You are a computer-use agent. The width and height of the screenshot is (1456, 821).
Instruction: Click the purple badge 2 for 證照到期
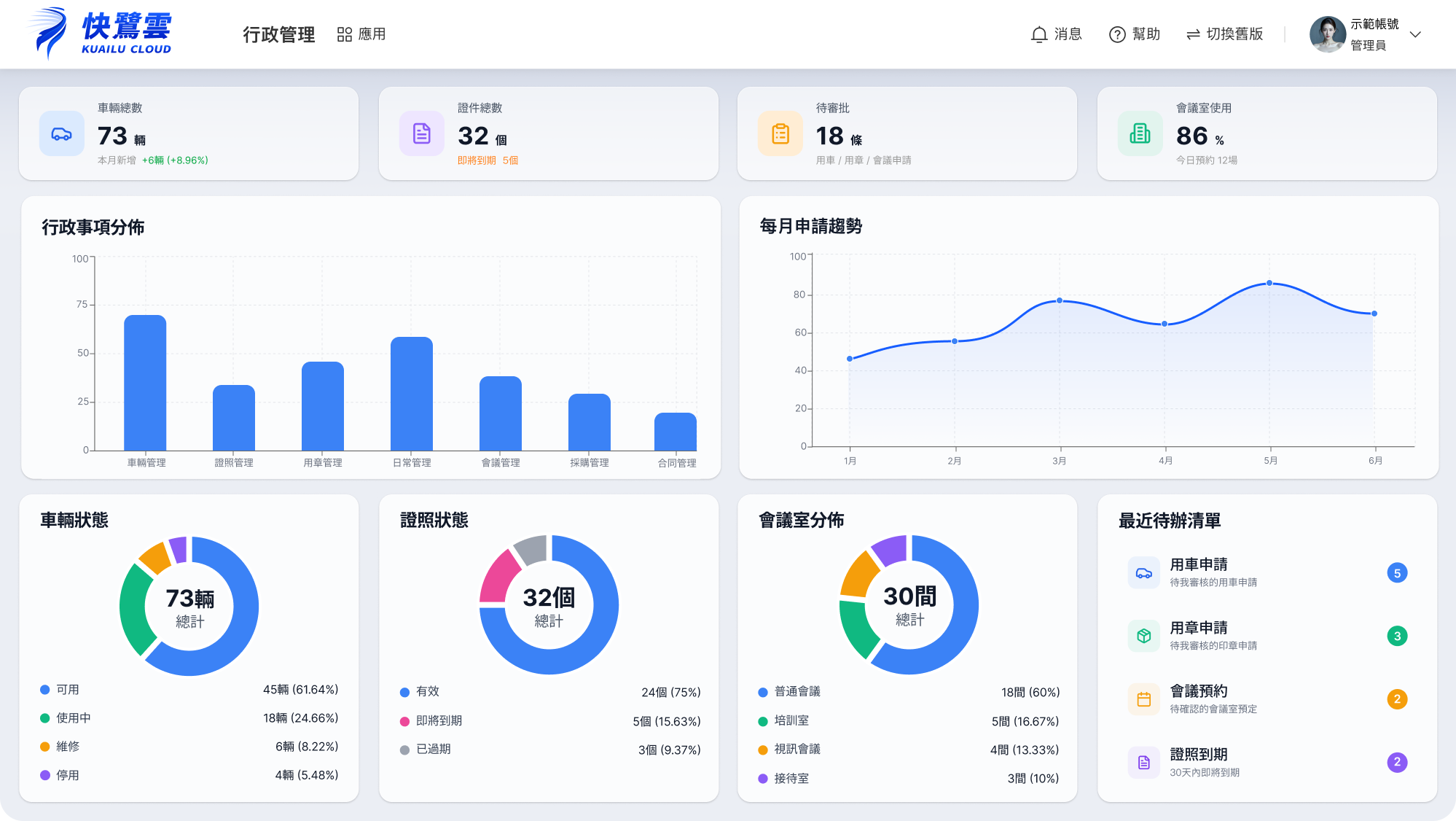tap(1397, 763)
